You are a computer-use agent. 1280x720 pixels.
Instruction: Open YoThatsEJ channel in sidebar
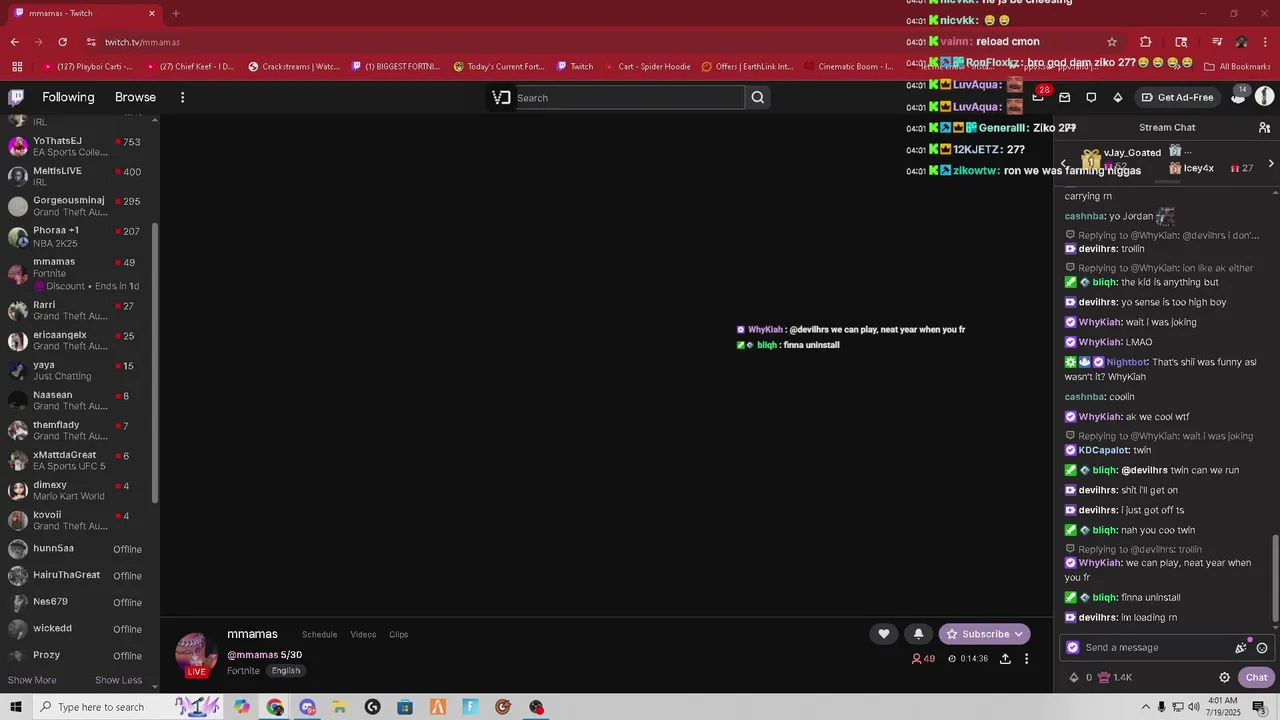coord(78,146)
